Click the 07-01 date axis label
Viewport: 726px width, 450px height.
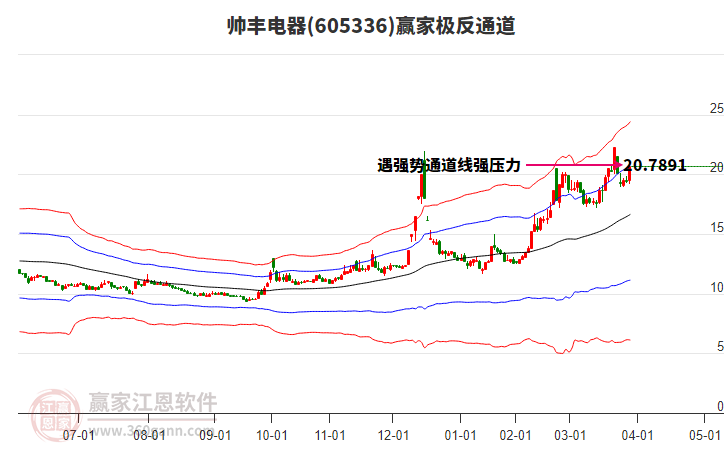(x=78, y=435)
